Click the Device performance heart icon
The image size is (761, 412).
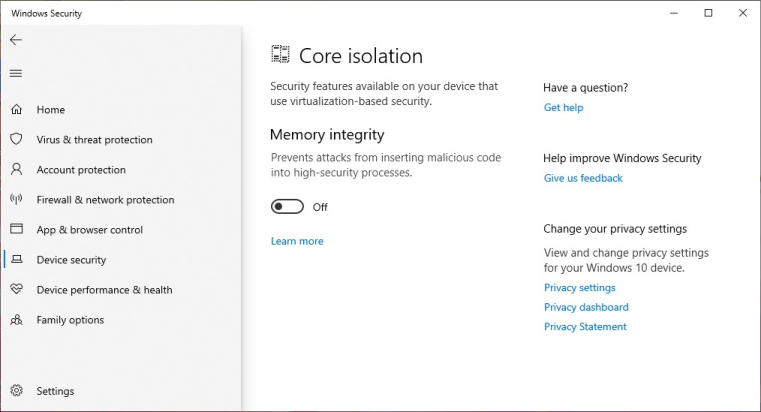pos(17,289)
